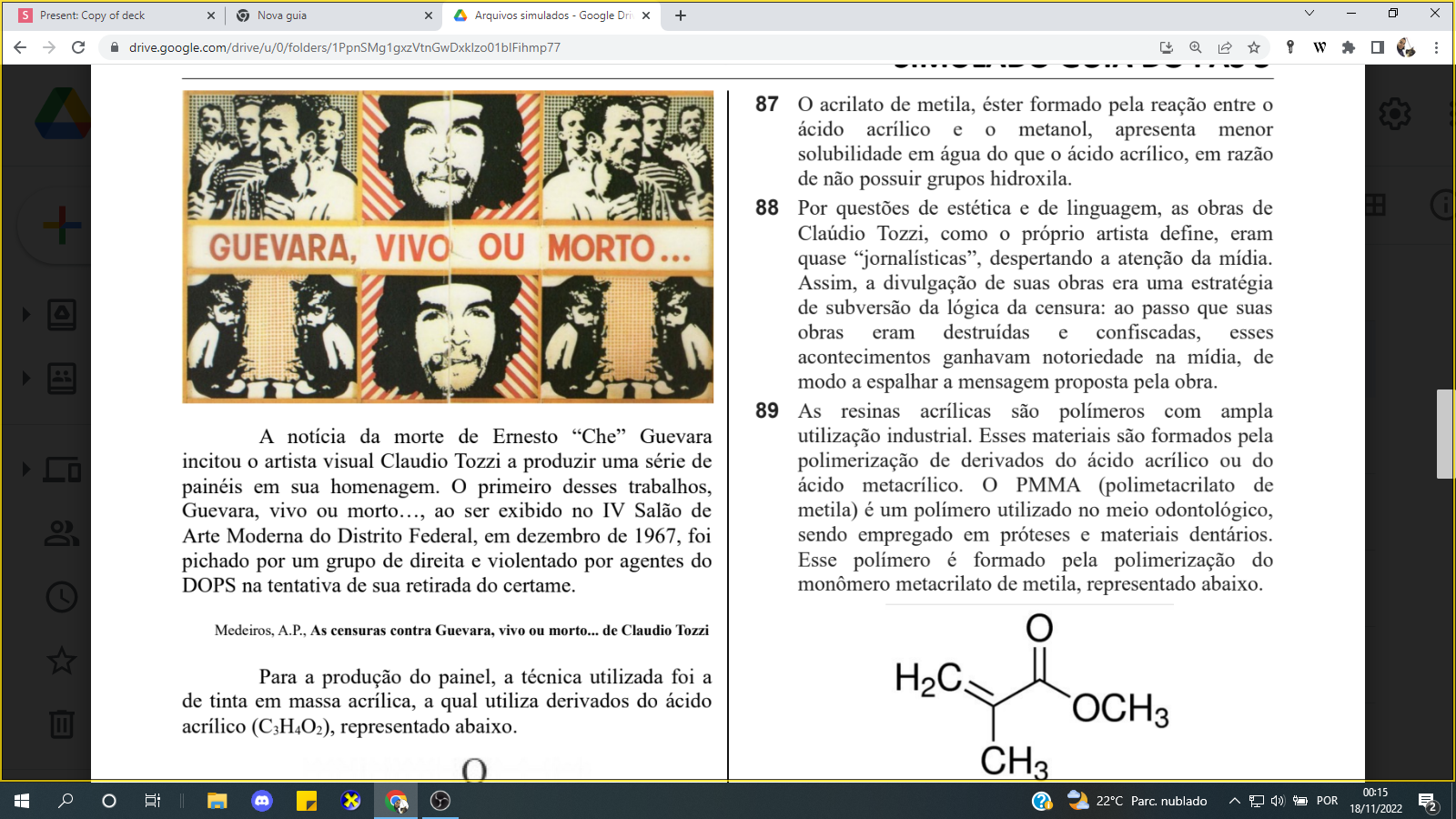Expand Computers tree arrow

25,470
